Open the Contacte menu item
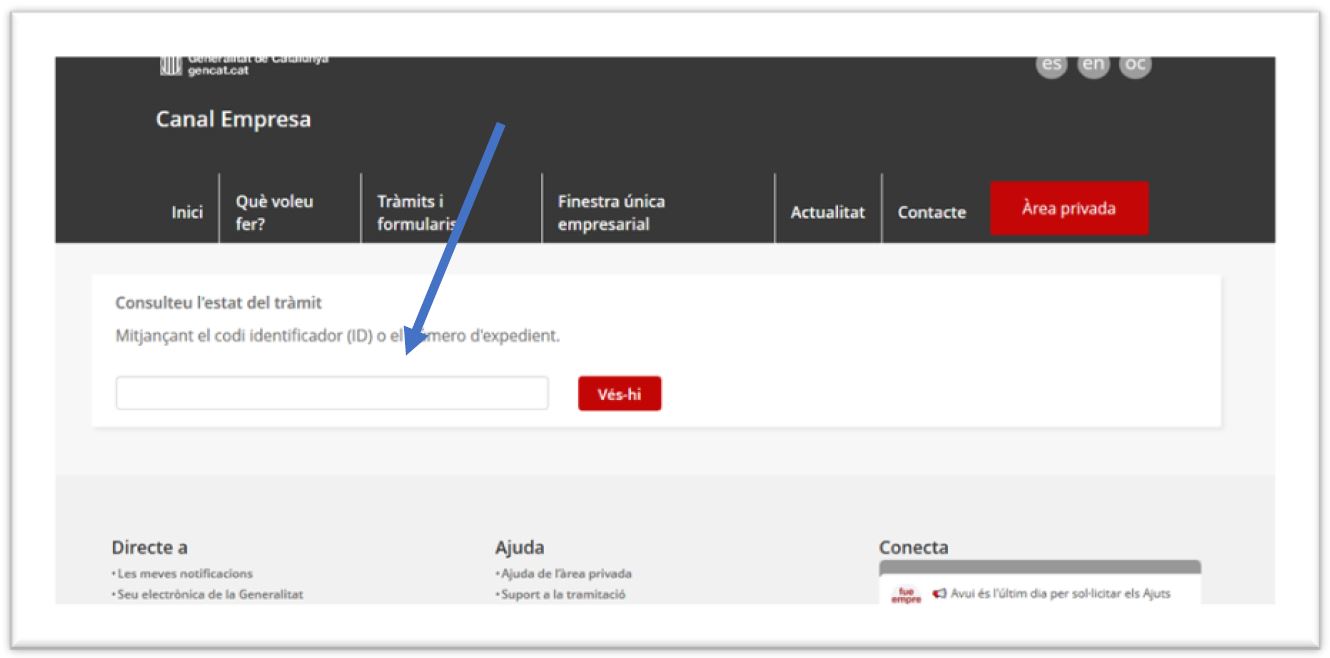 931,212
